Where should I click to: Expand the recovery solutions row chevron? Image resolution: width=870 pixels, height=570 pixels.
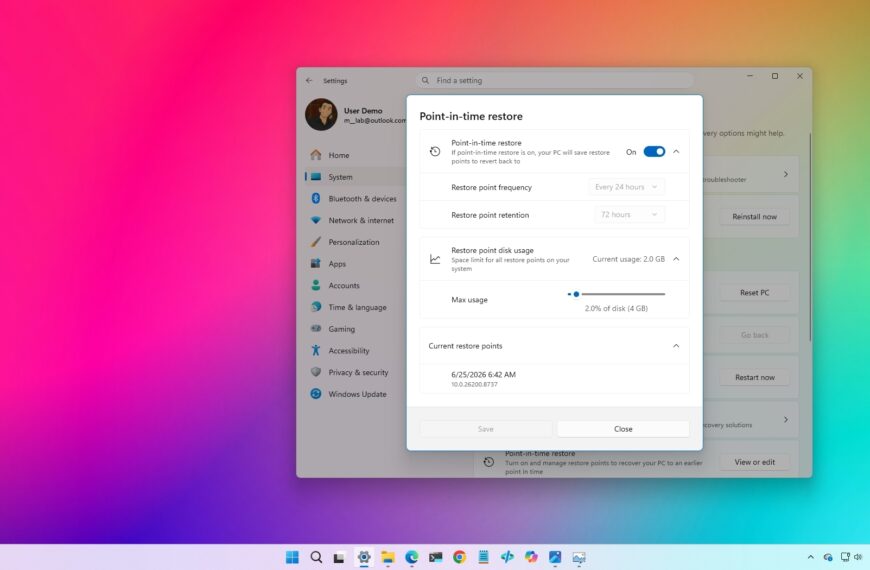click(x=786, y=420)
